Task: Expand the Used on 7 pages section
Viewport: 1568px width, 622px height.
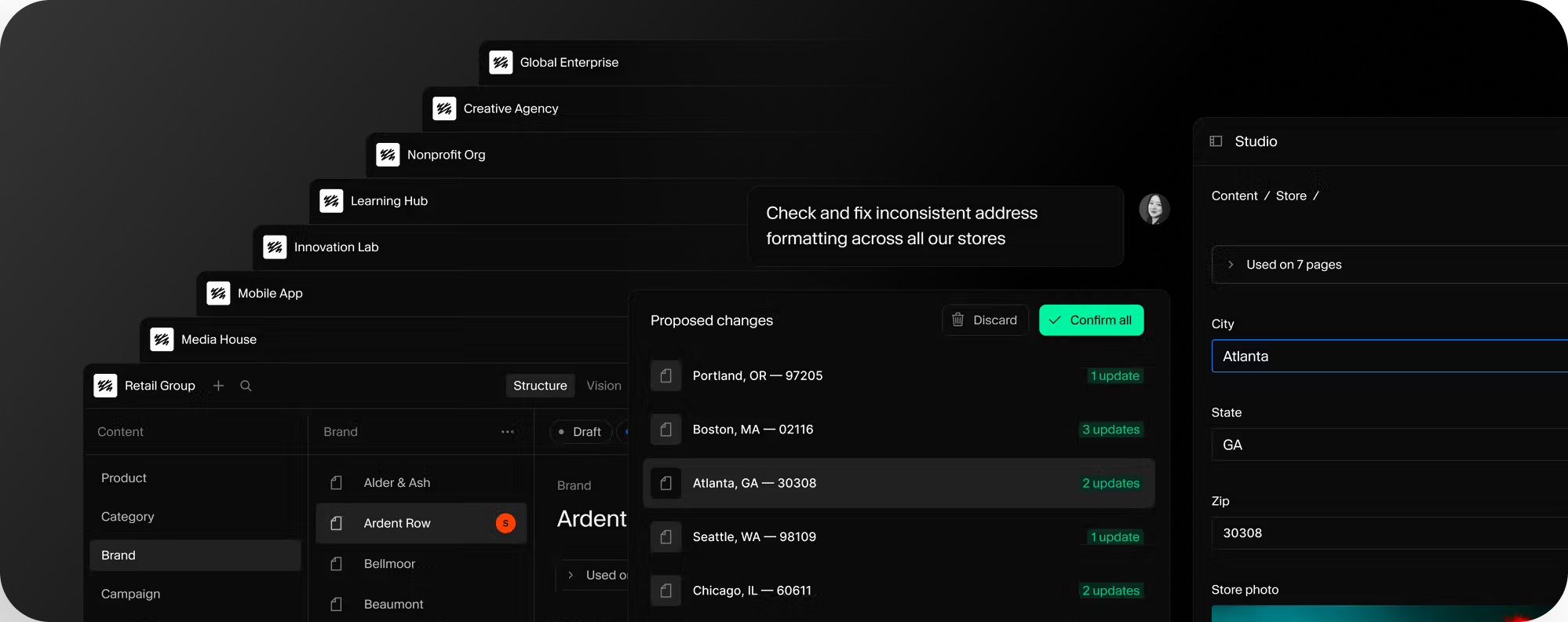Action: tap(1390, 265)
